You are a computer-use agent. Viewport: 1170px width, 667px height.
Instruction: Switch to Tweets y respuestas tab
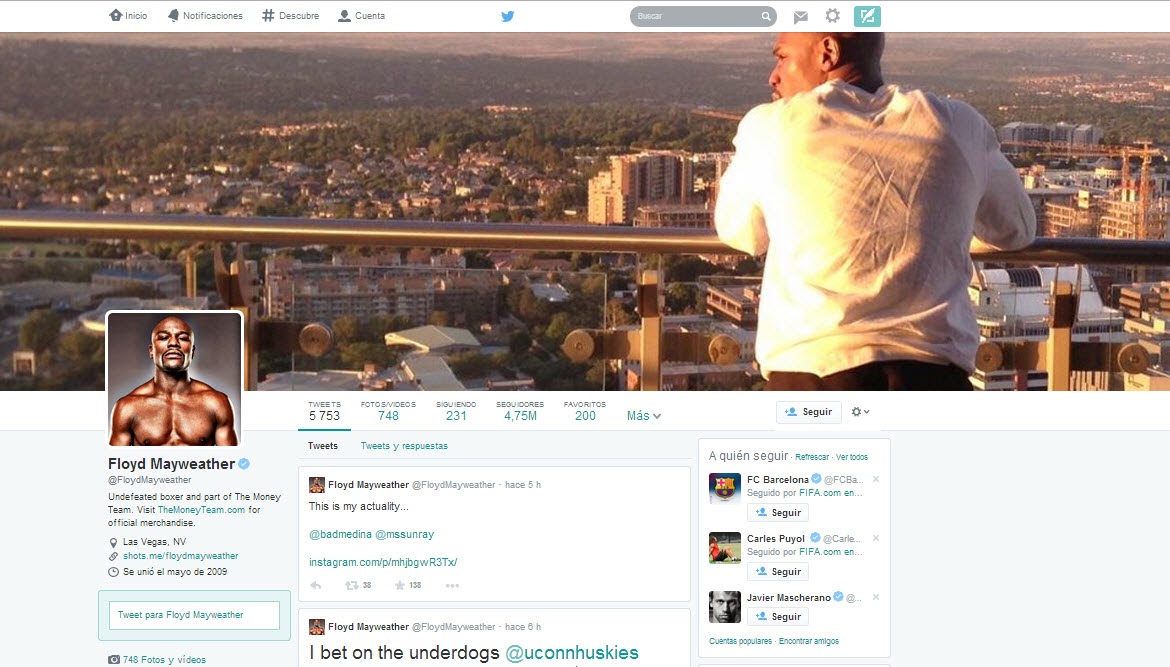coord(404,446)
